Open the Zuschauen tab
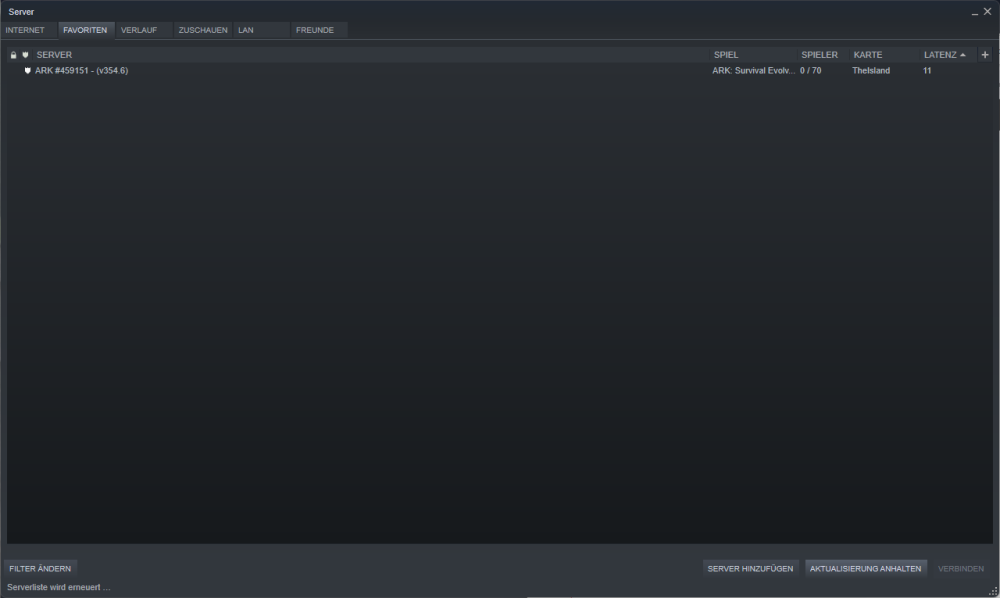The width and height of the screenshot is (1000, 598). (203, 30)
